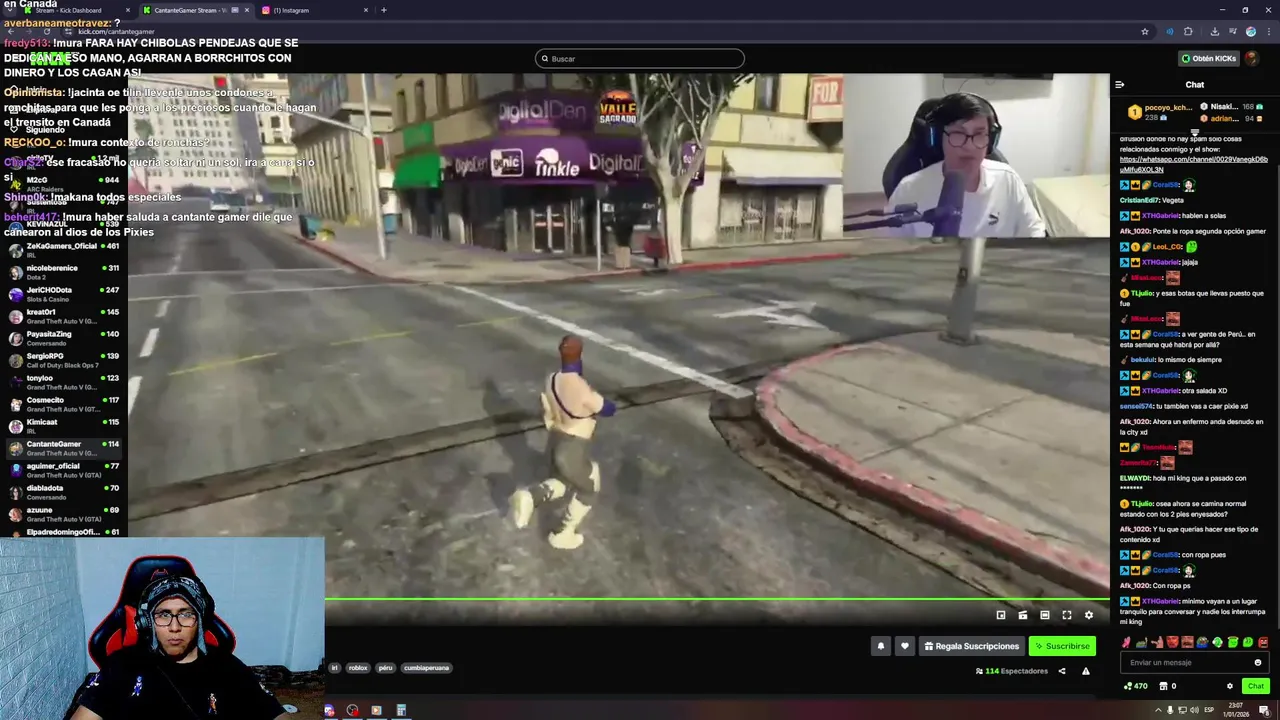
Task: Open chat settings gear near Chat button
Action: tap(1230, 686)
